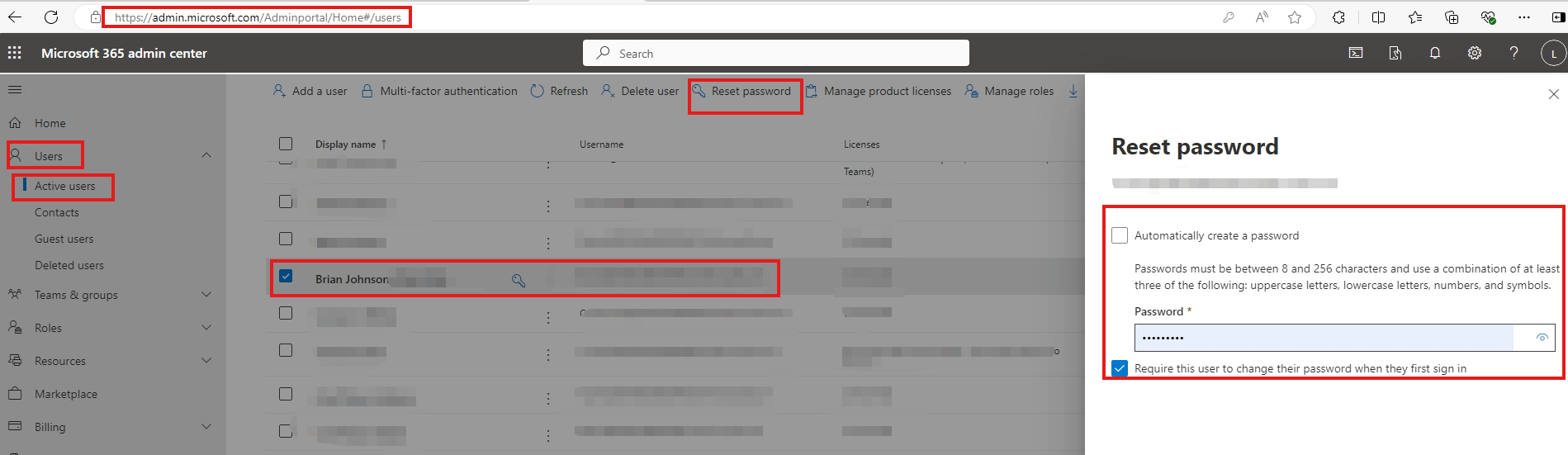
Task: Click Microsoft 365 admin center title
Action: [124, 53]
